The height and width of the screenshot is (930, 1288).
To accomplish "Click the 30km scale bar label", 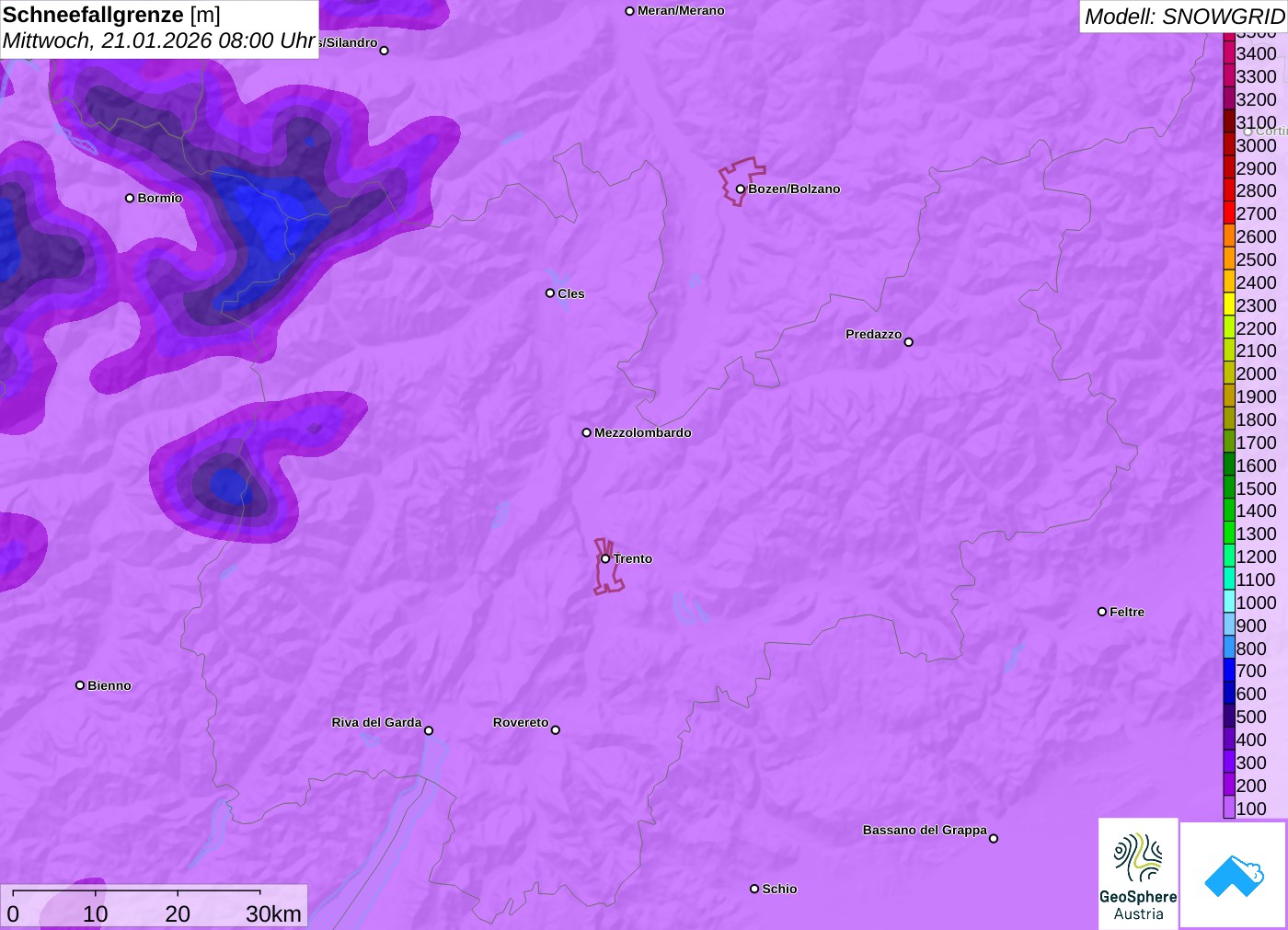I will (x=273, y=913).
